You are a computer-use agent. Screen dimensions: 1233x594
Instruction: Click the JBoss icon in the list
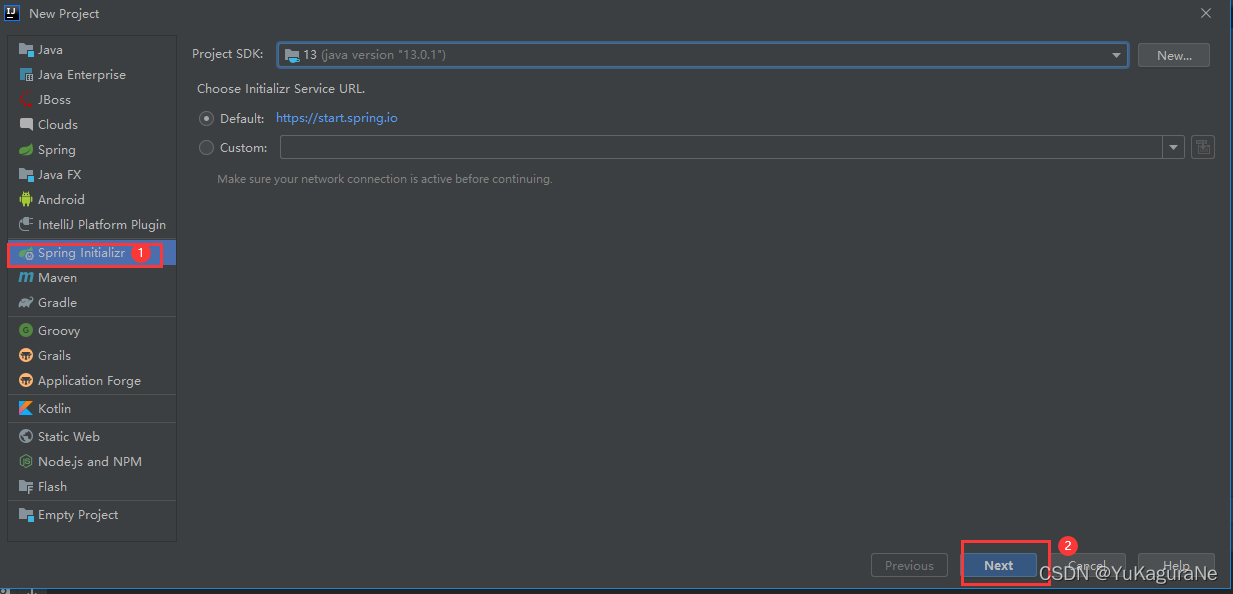click(26, 100)
